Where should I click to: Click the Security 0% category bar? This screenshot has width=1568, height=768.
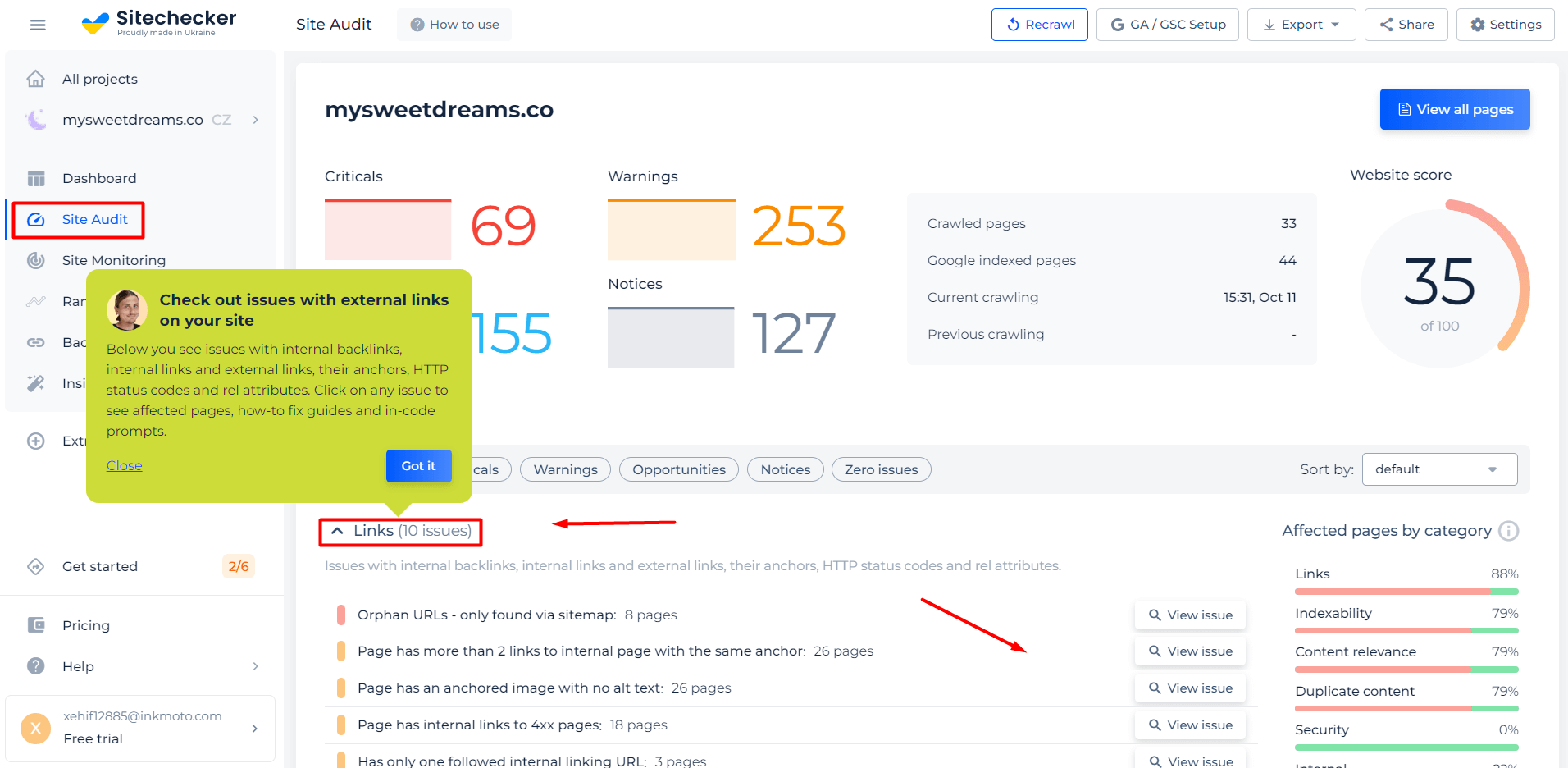click(x=1406, y=747)
